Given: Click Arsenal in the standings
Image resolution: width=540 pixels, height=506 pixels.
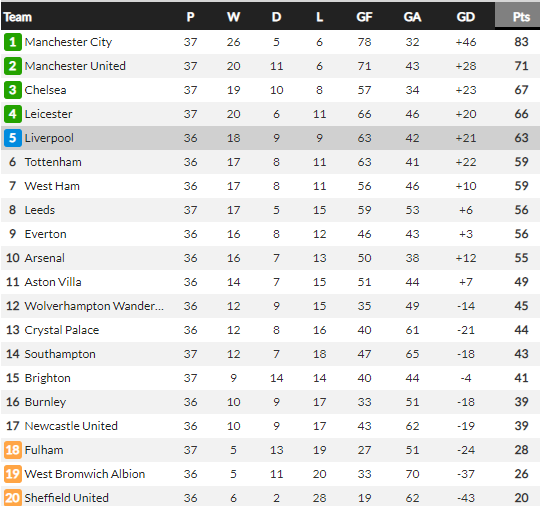Looking at the screenshot, I should click(44, 258).
